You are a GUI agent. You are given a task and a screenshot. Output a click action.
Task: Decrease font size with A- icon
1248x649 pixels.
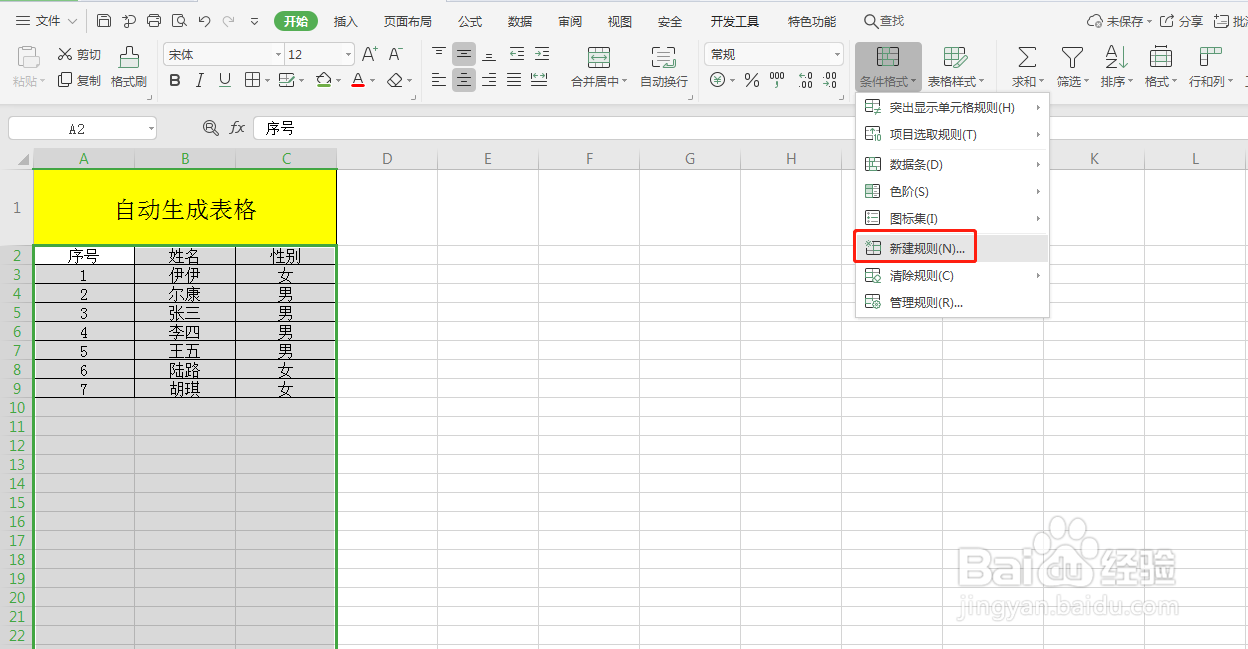[396, 55]
